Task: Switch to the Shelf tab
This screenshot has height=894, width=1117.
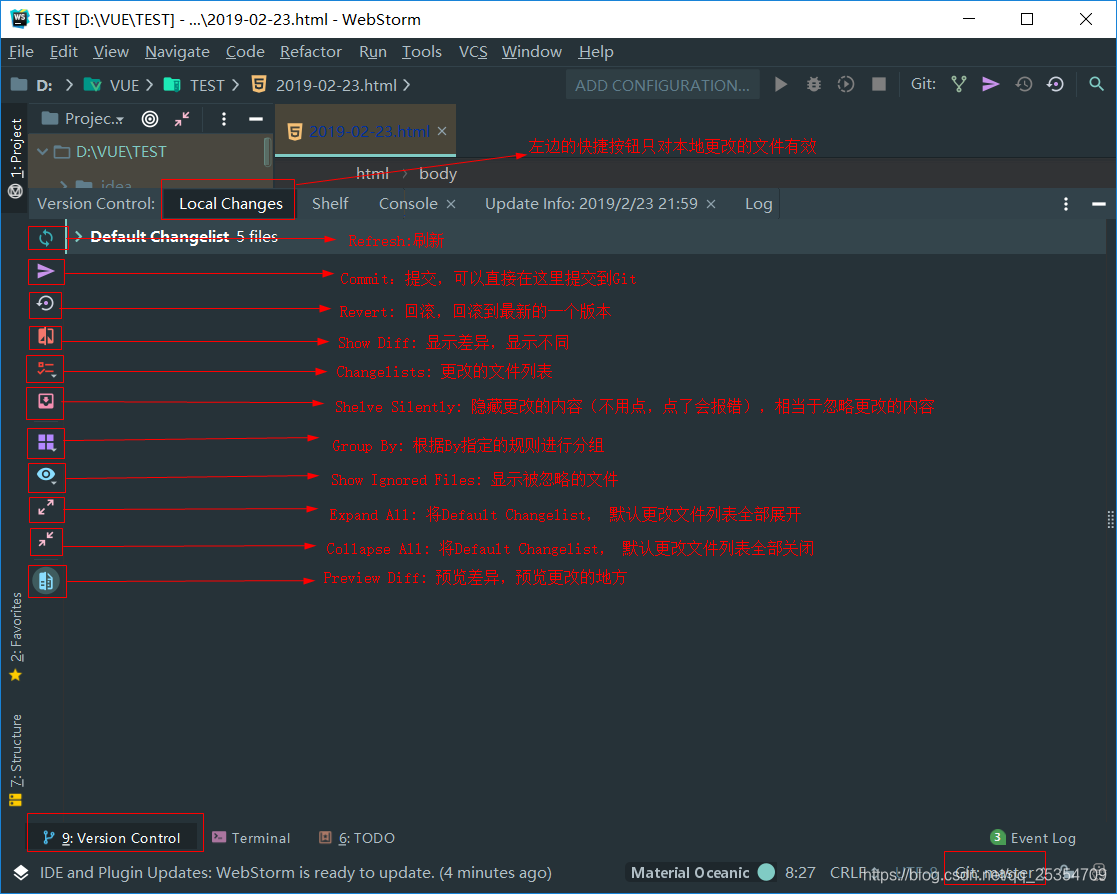Action: (x=330, y=203)
